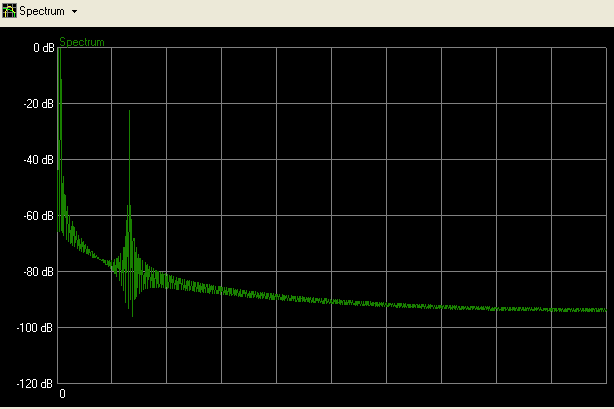Viewport: 614px width, 409px height.
Task: Click the Spectrum title text in the header
Action: pos(42,12)
